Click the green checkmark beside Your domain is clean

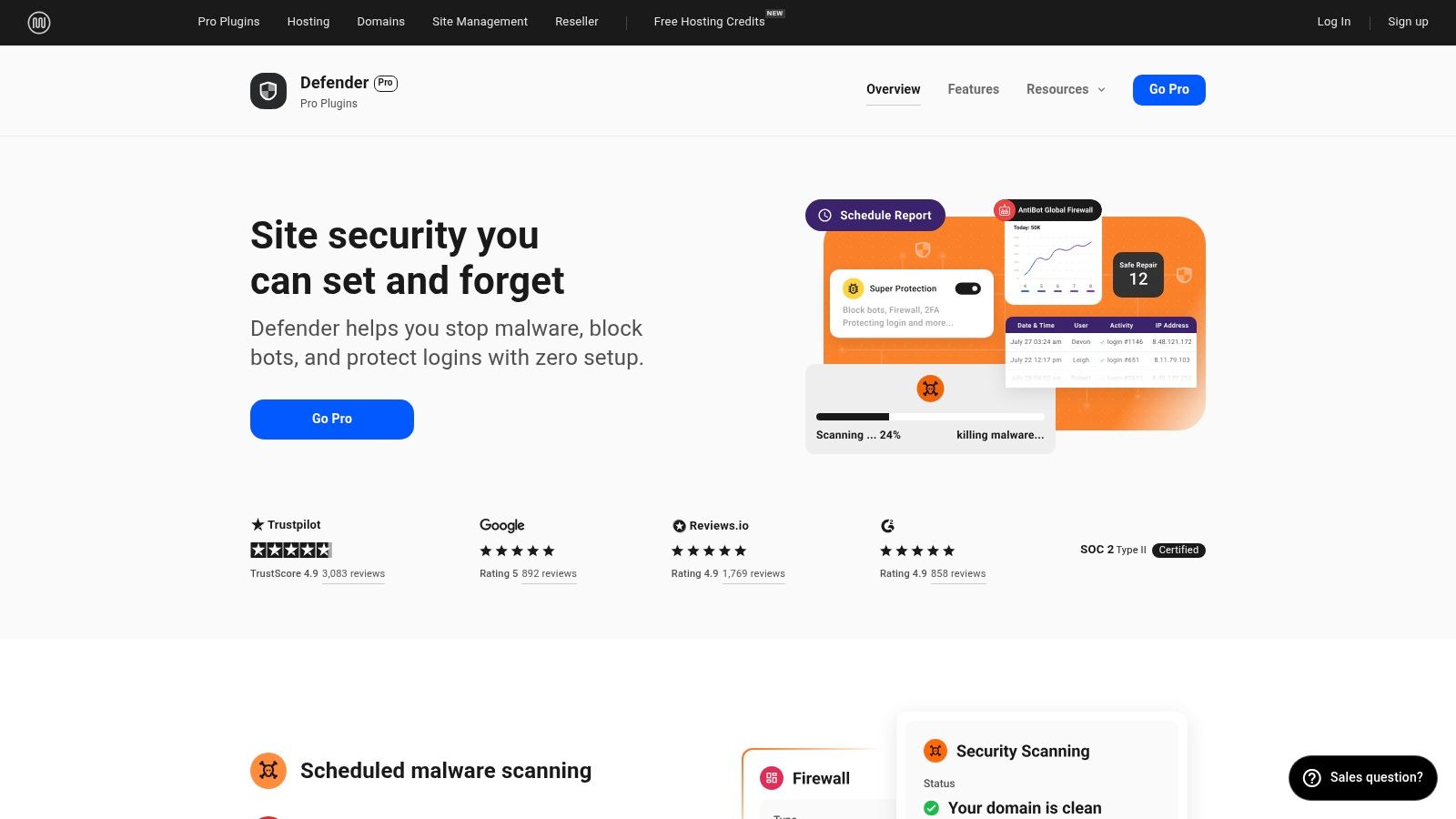(x=931, y=808)
